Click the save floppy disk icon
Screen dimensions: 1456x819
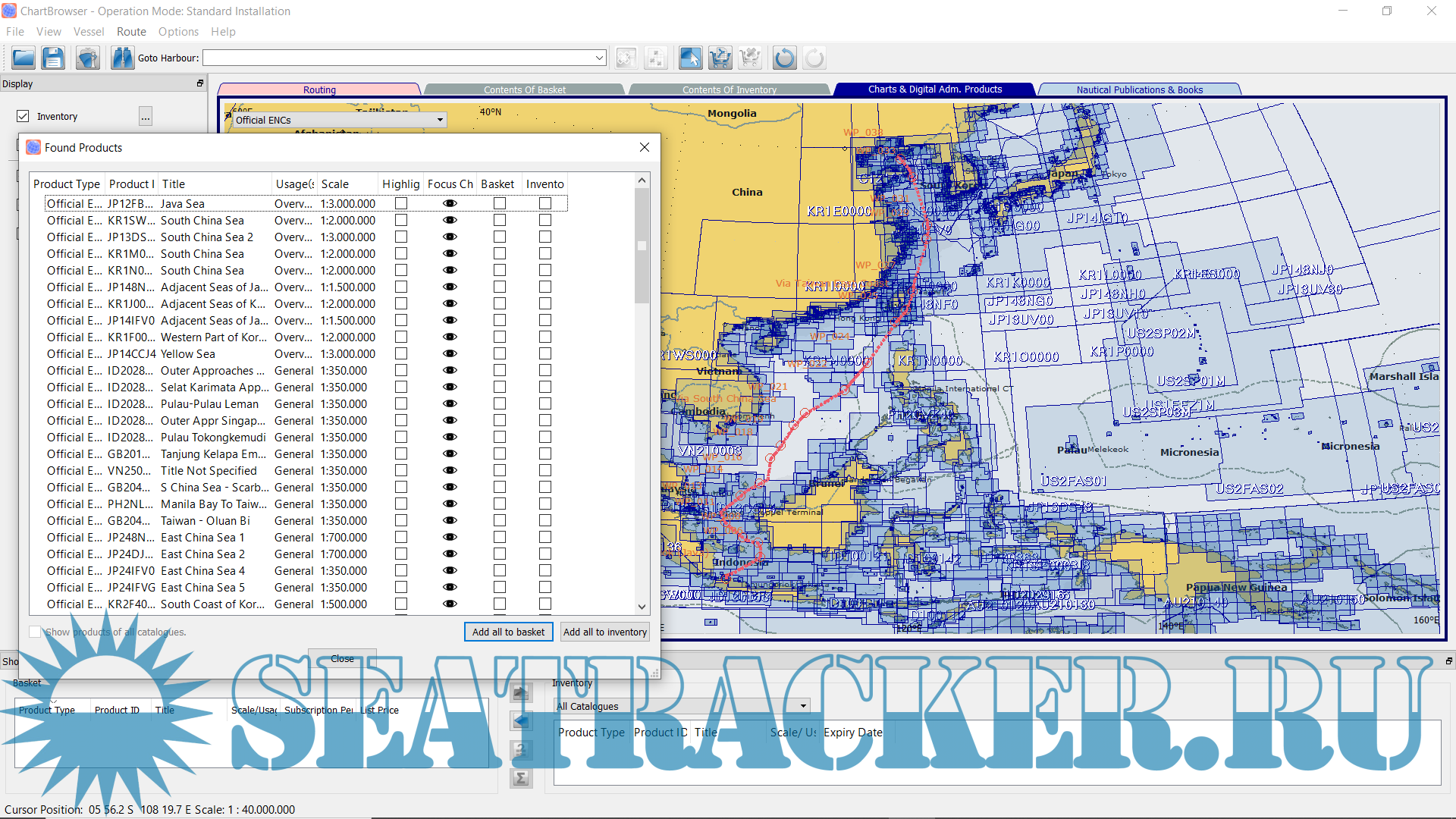tap(53, 58)
